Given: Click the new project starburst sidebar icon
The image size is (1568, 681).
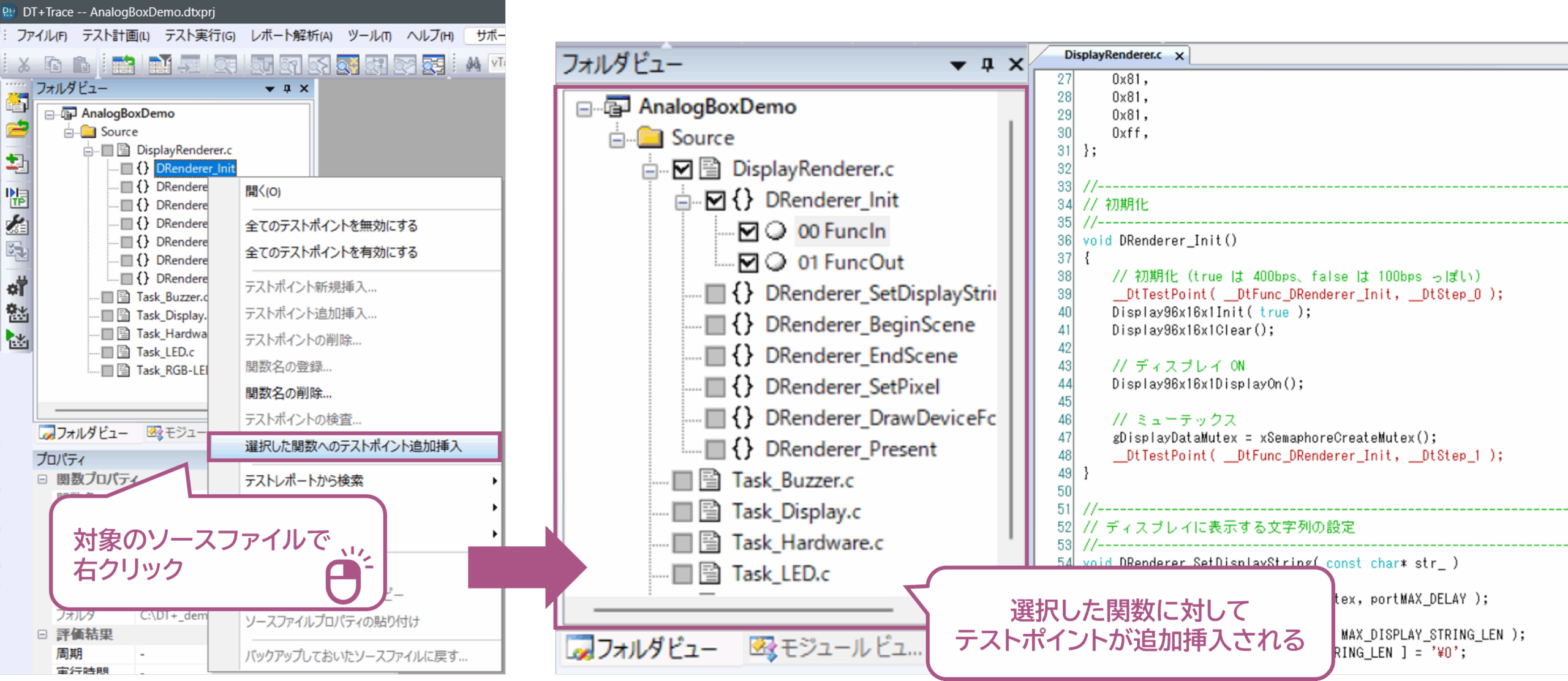Looking at the screenshot, I should pyautogui.click(x=17, y=102).
